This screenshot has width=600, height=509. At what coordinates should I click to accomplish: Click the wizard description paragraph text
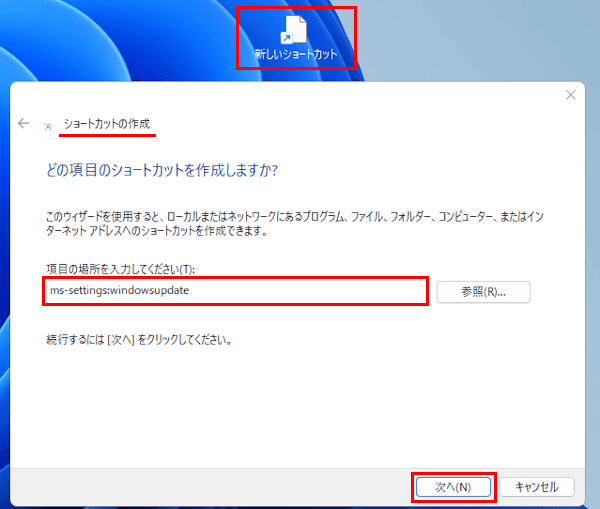point(300,222)
